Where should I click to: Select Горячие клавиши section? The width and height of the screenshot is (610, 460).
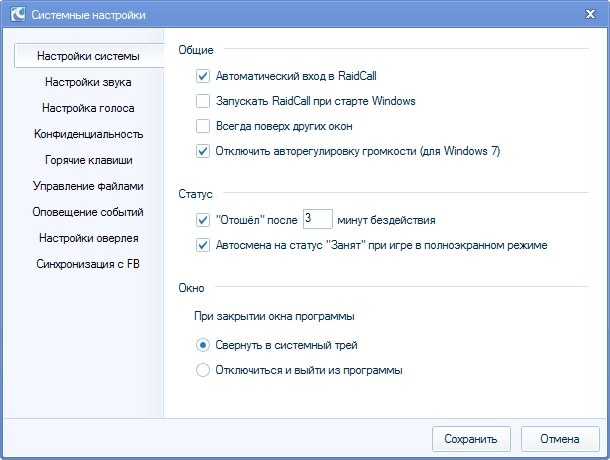[89, 160]
